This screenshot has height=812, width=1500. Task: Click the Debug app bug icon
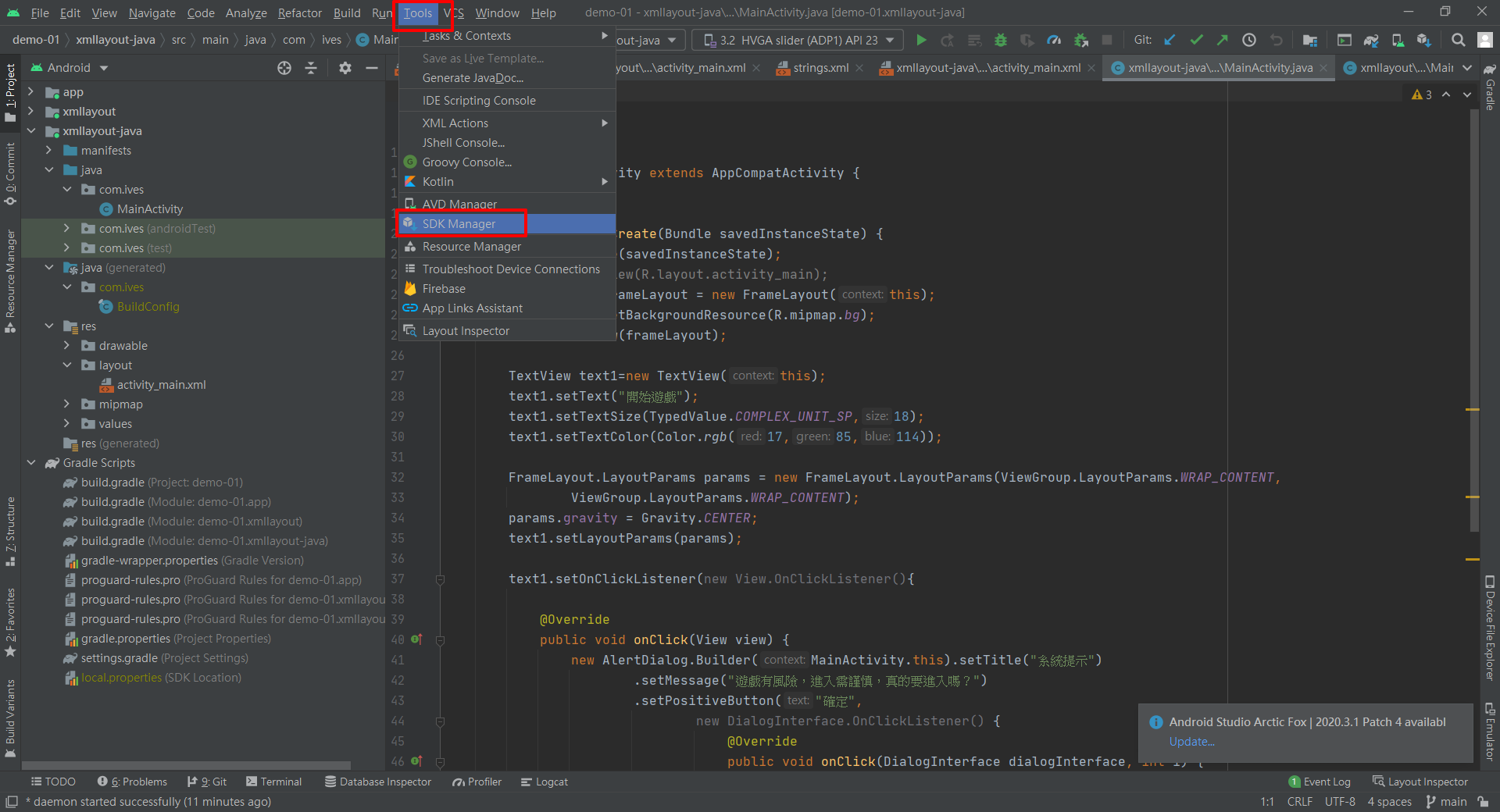(x=1000, y=40)
